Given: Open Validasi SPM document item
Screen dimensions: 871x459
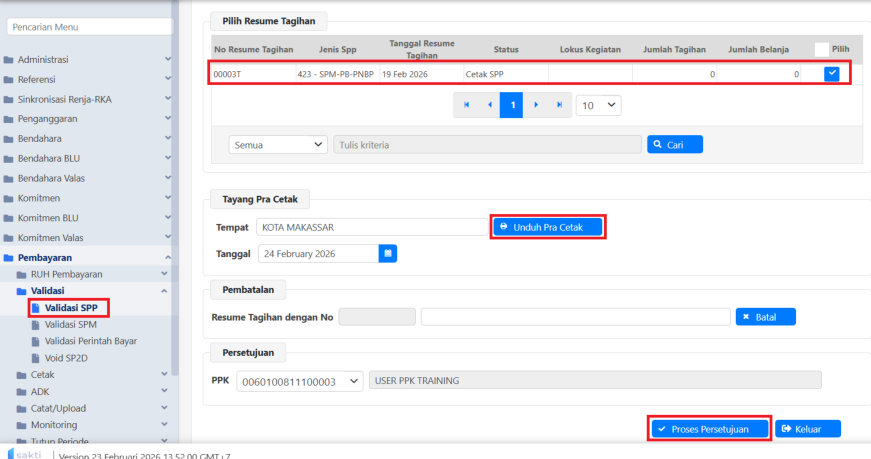Looking at the screenshot, I should 70,324.
